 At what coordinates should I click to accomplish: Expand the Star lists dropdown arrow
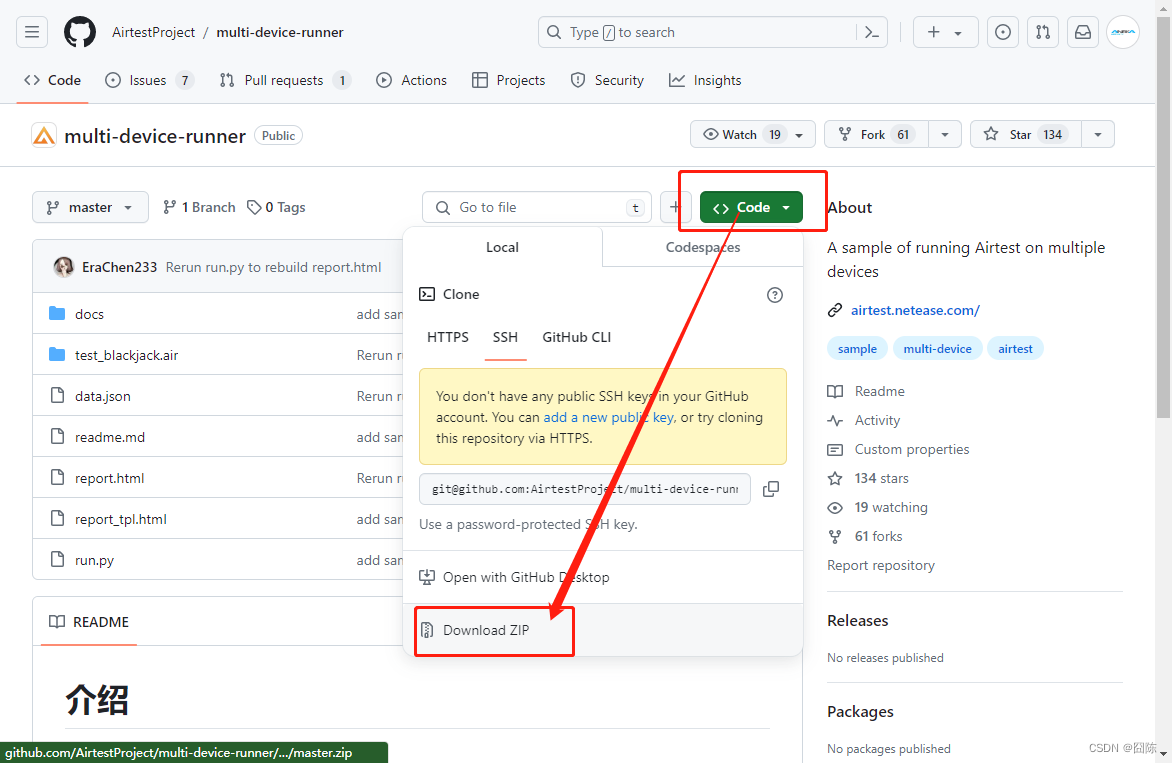[1098, 135]
